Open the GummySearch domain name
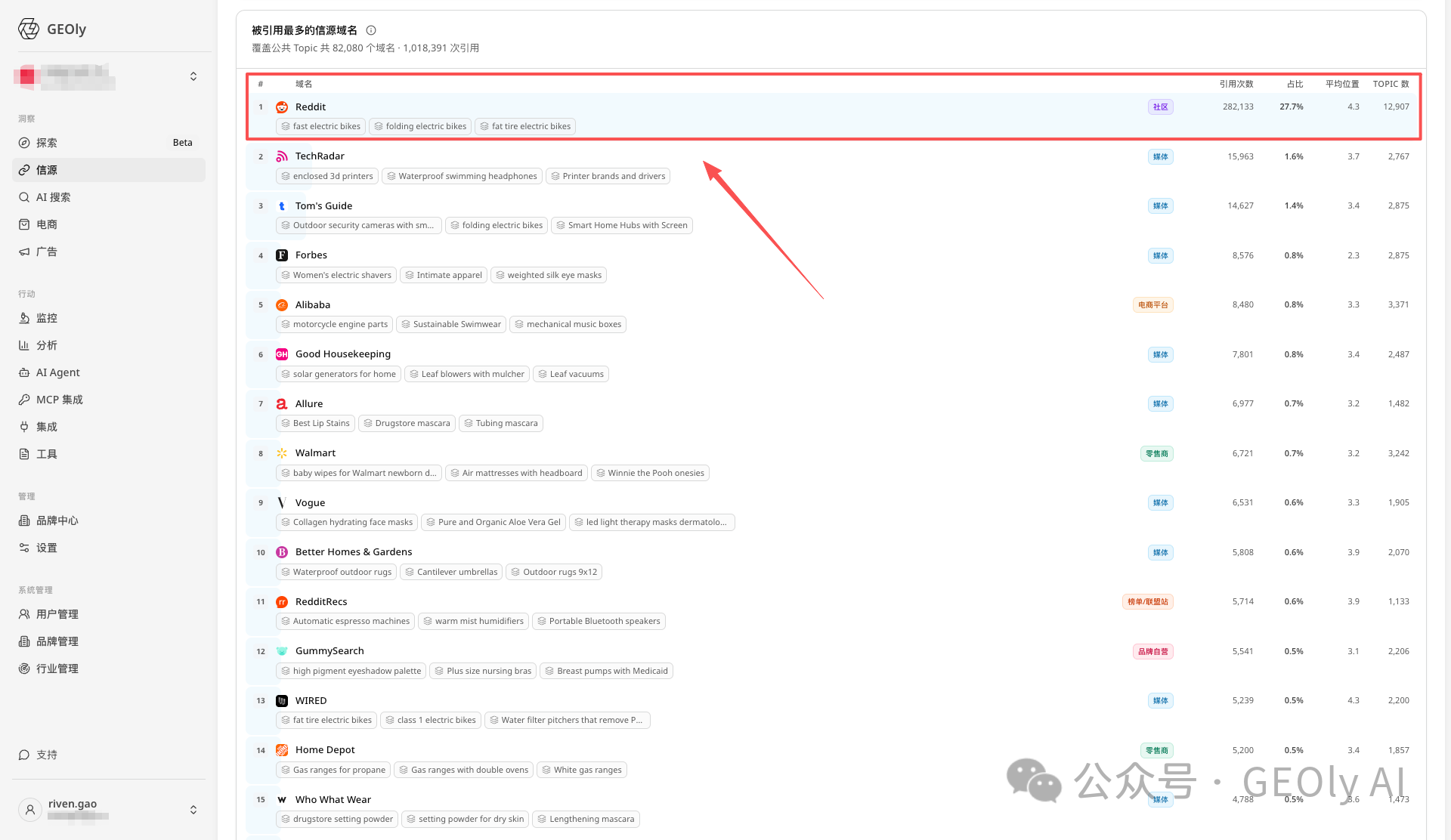Viewport: 1451px width, 840px height. click(329, 651)
